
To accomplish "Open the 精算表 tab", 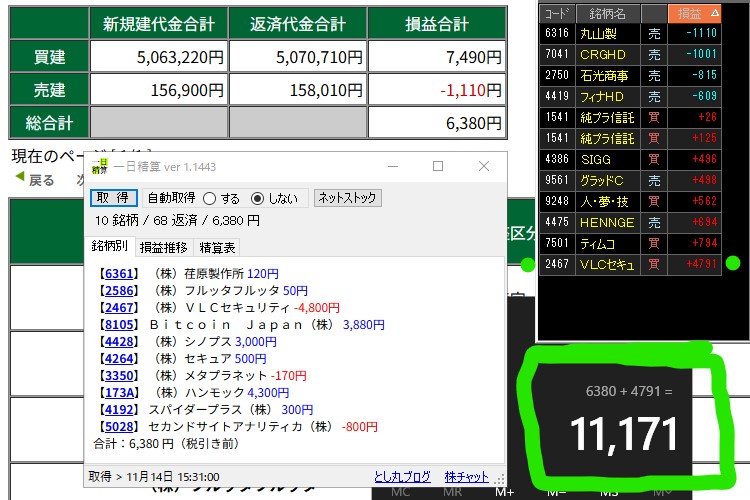I will coord(218,247).
